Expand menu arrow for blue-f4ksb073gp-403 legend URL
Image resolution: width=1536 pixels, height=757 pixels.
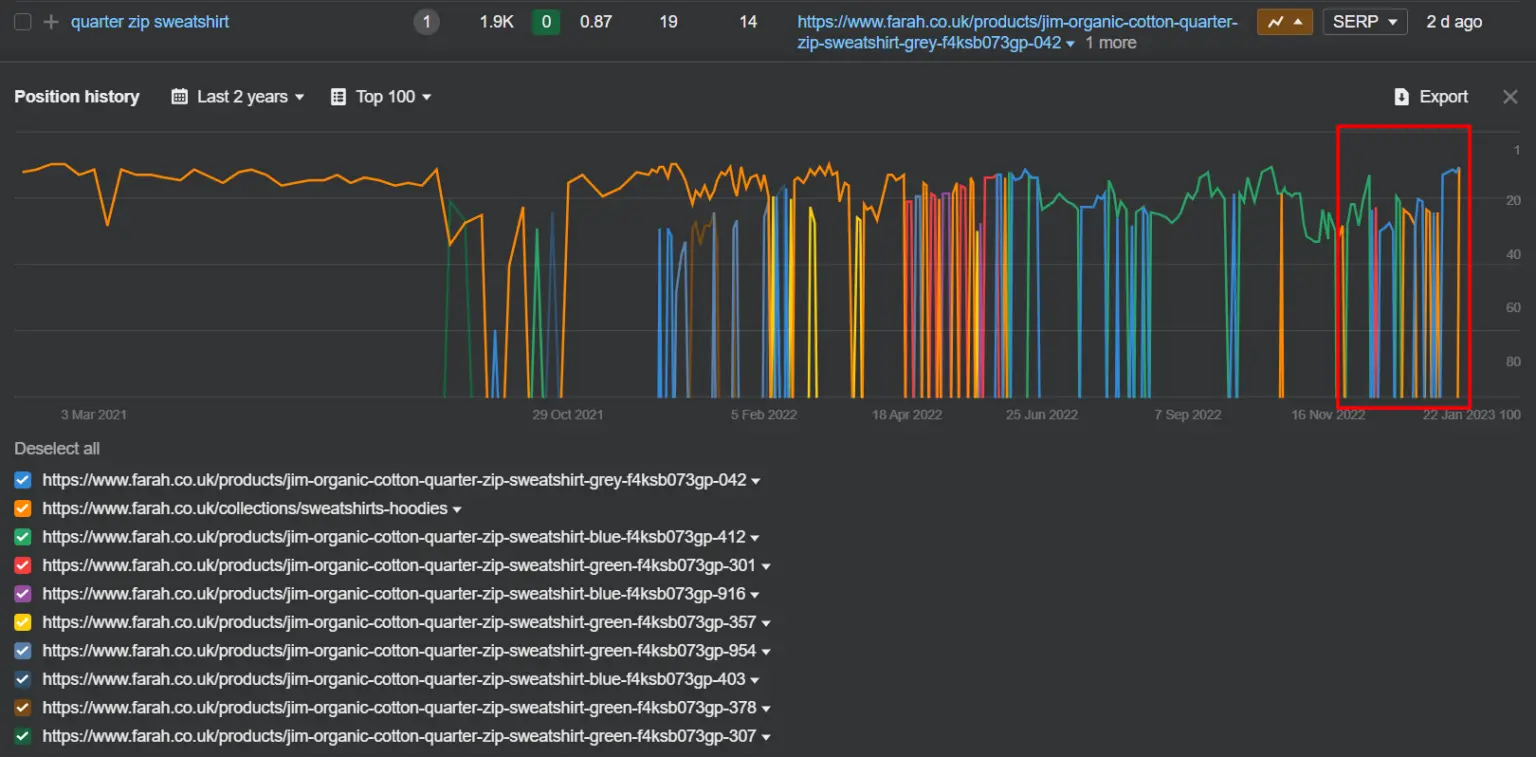(x=755, y=681)
